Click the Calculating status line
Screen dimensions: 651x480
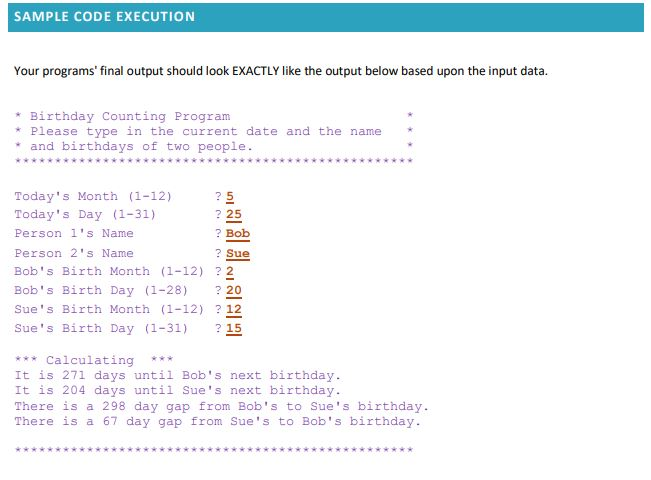pos(94,360)
